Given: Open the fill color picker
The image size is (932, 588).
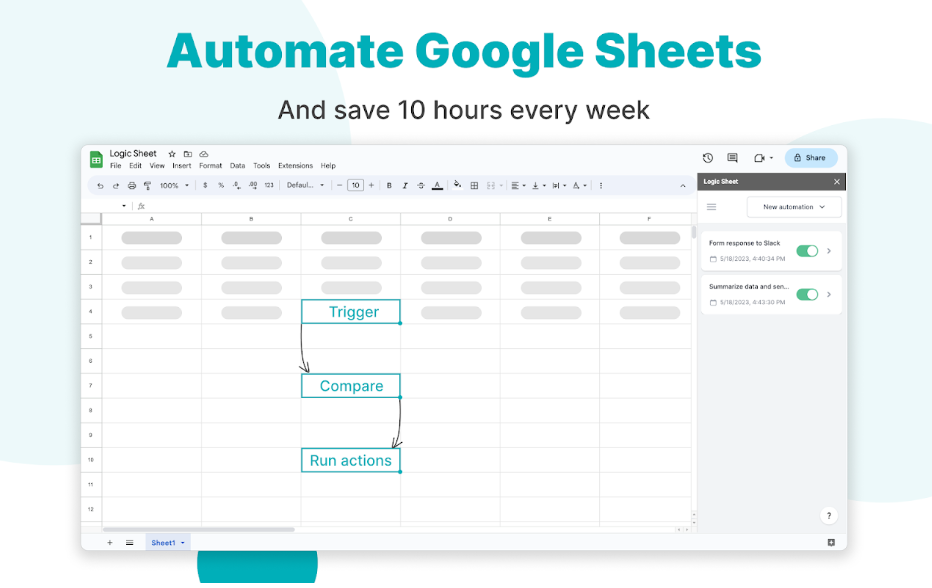Looking at the screenshot, I should point(457,185).
